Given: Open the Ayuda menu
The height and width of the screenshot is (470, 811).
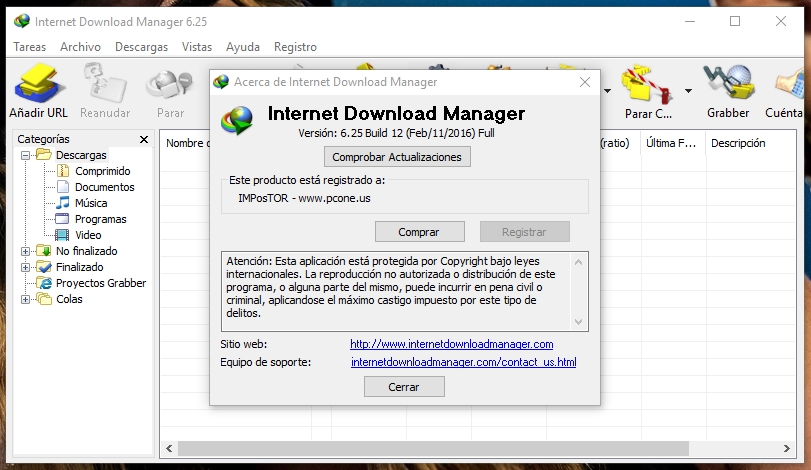Looking at the screenshot, I should coord(243,47).
